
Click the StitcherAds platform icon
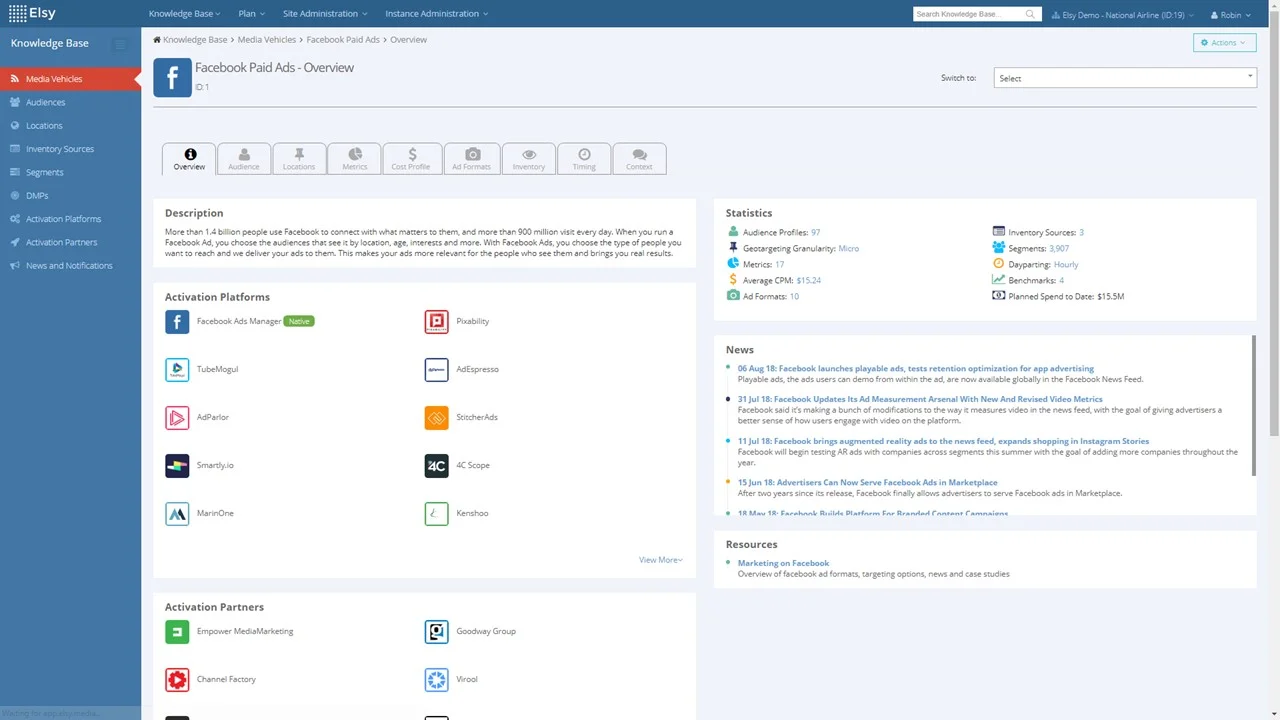point(436,417)
